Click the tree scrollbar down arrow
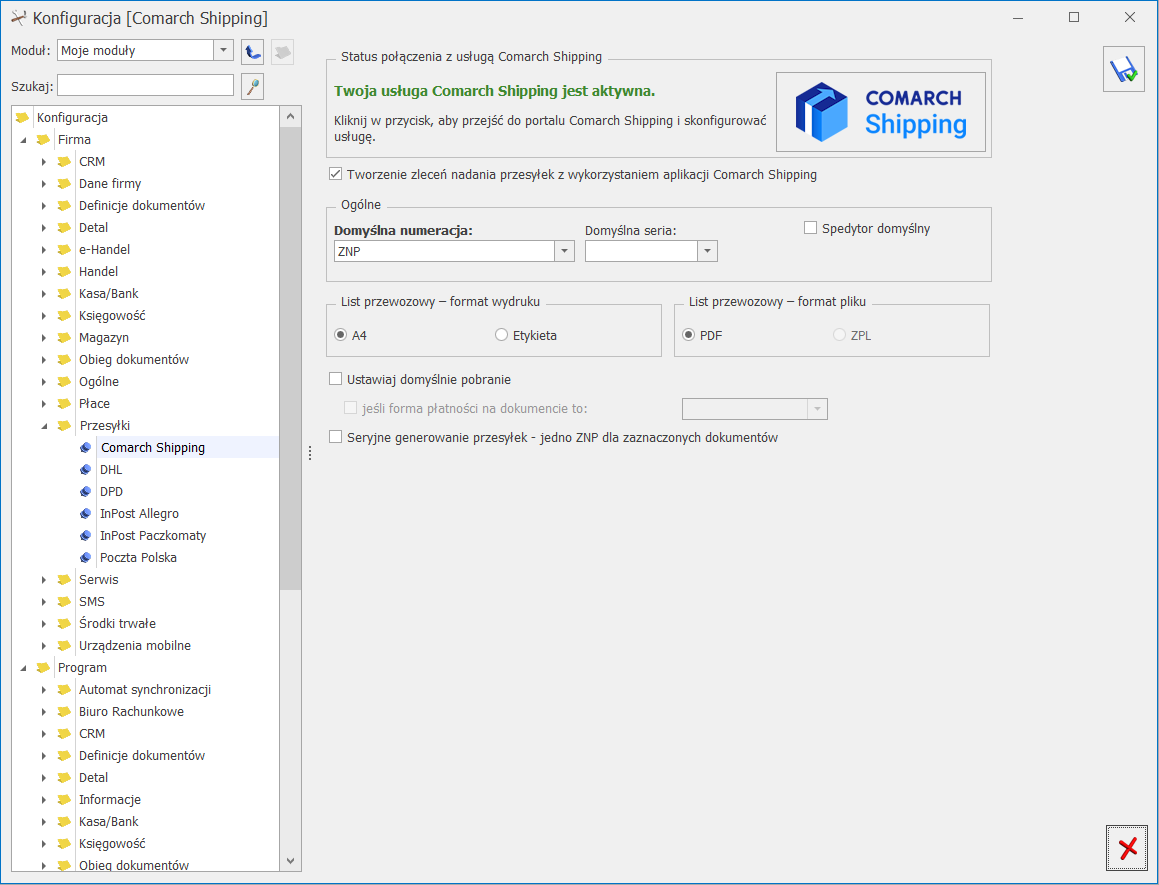The height and width of the screenshot is (885, 1159). [290, 861]
